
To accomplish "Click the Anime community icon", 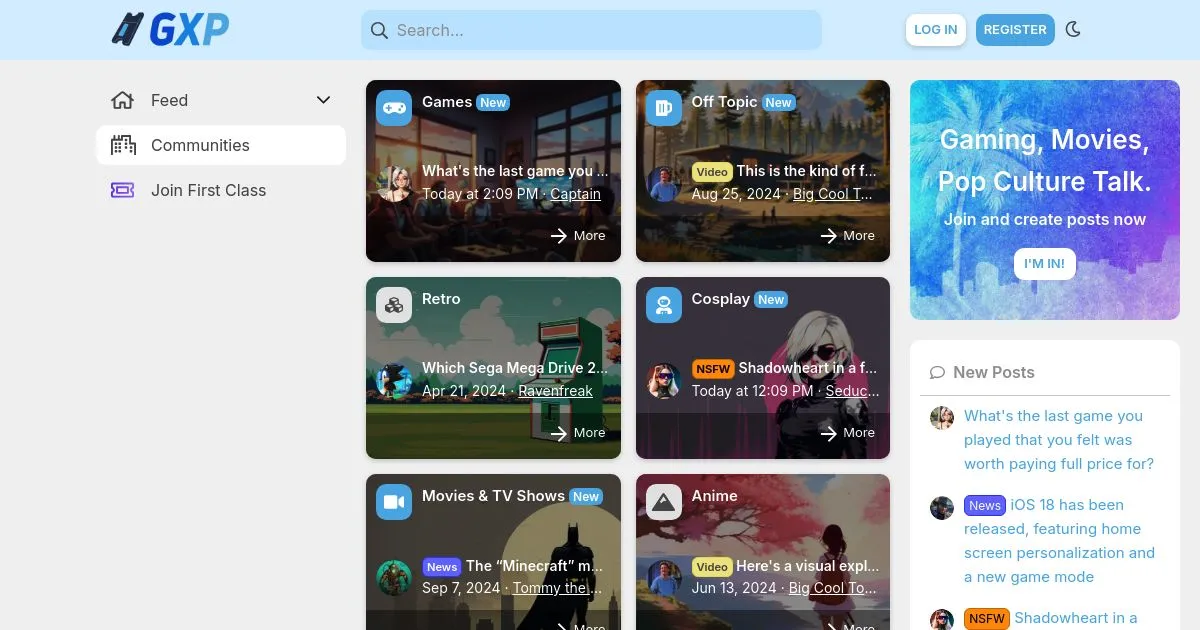I will pos(663,502).
